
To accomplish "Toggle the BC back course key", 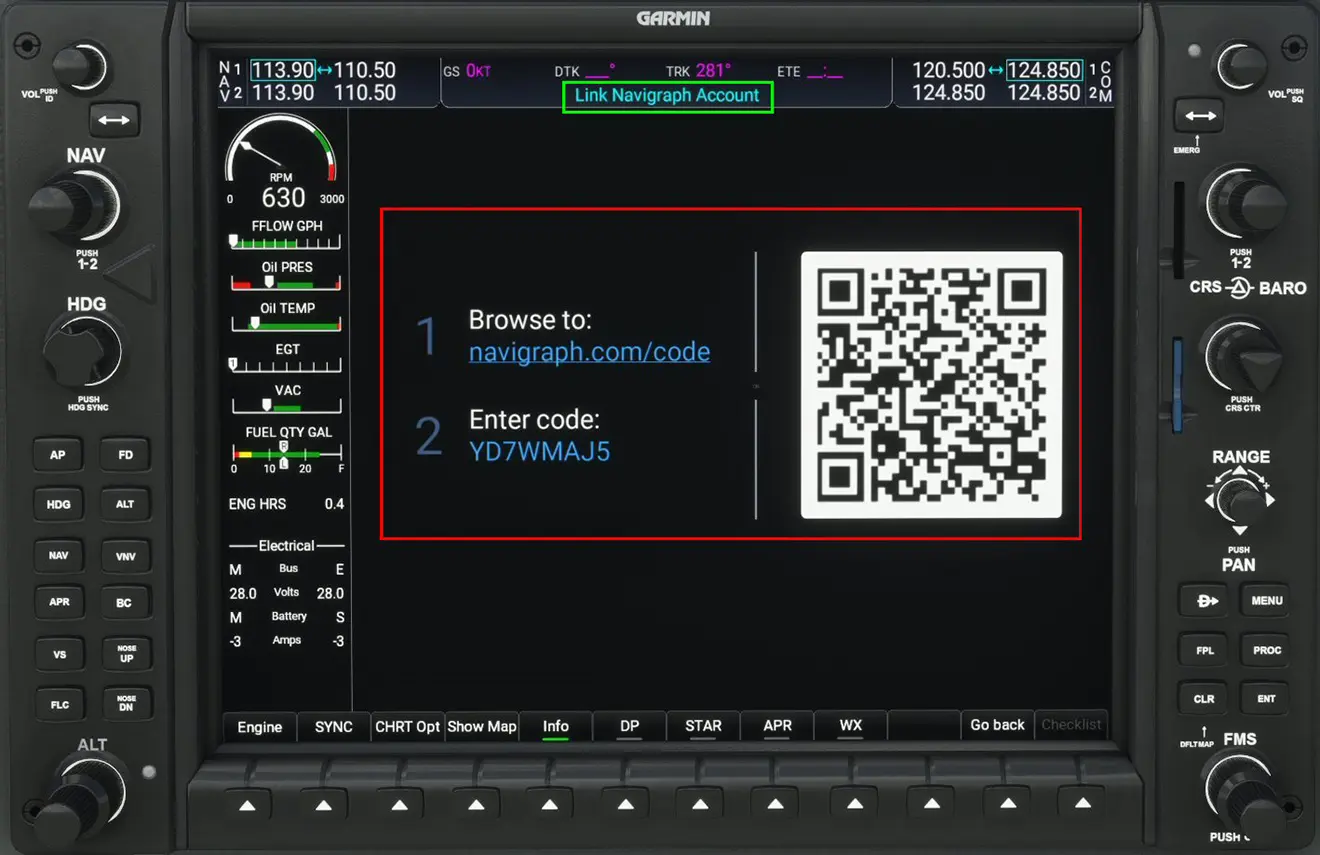I will coord(125,603).
